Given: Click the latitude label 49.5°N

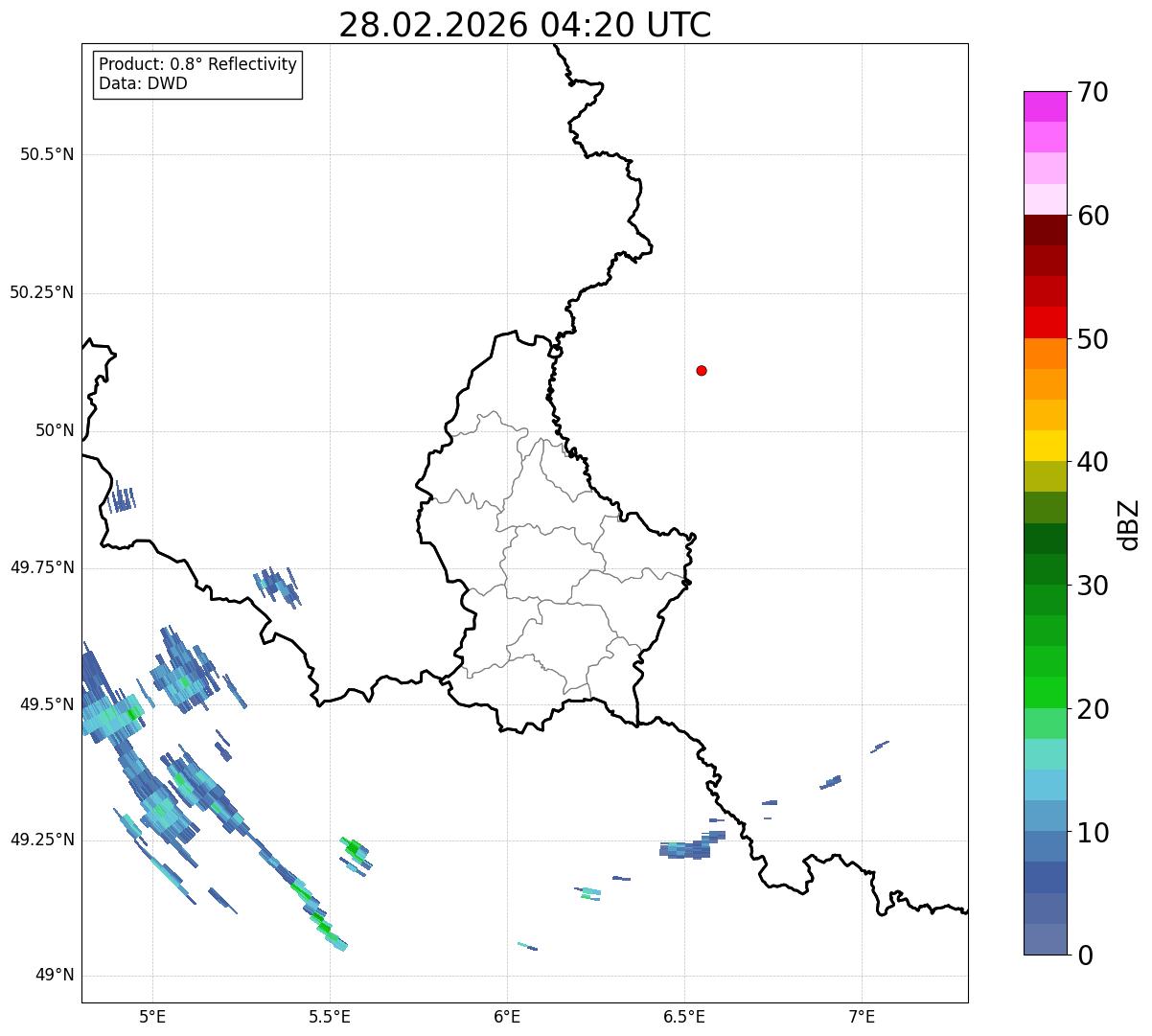Looking at the screenshot, I should pos(47,705).
